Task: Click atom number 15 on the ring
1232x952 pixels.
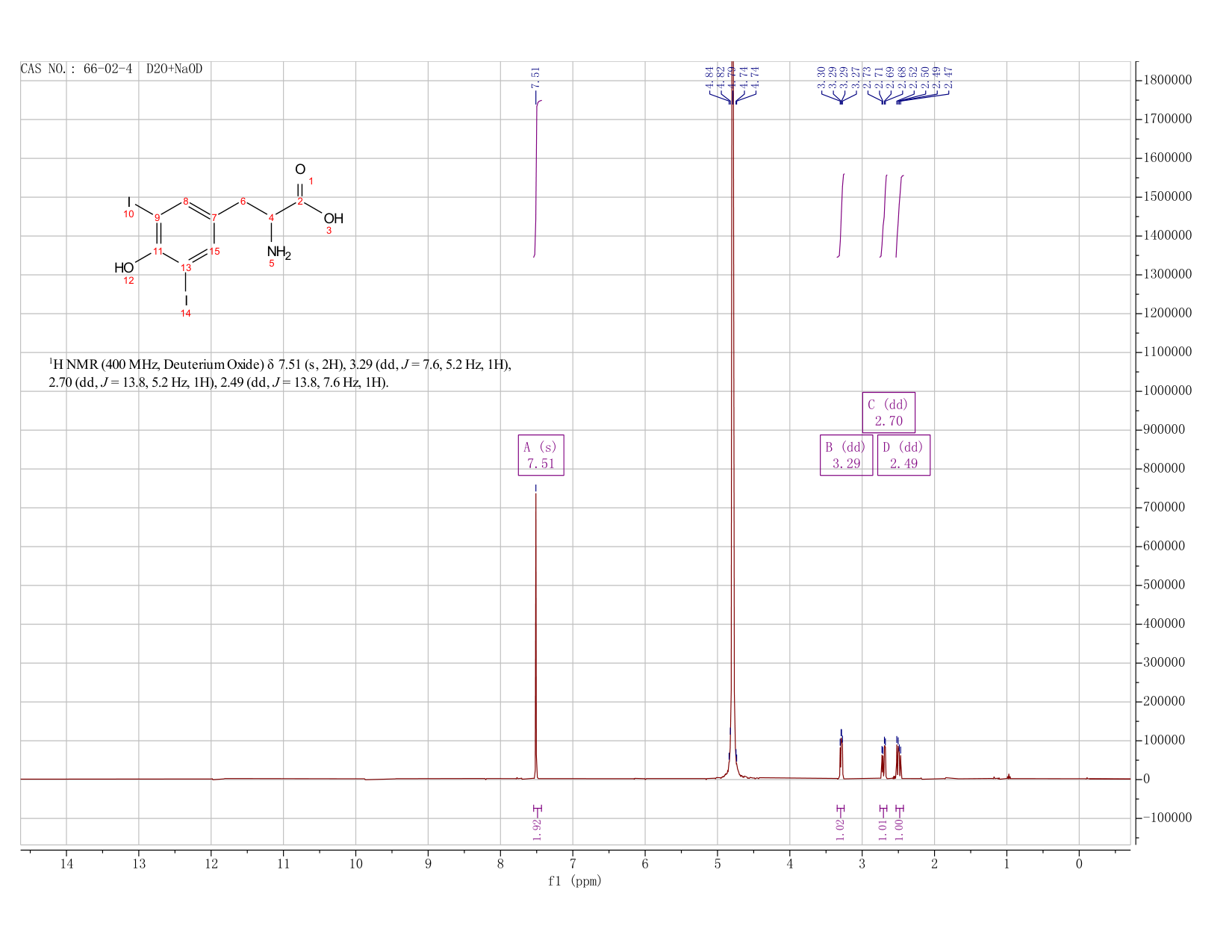Action: click(214, 252)
